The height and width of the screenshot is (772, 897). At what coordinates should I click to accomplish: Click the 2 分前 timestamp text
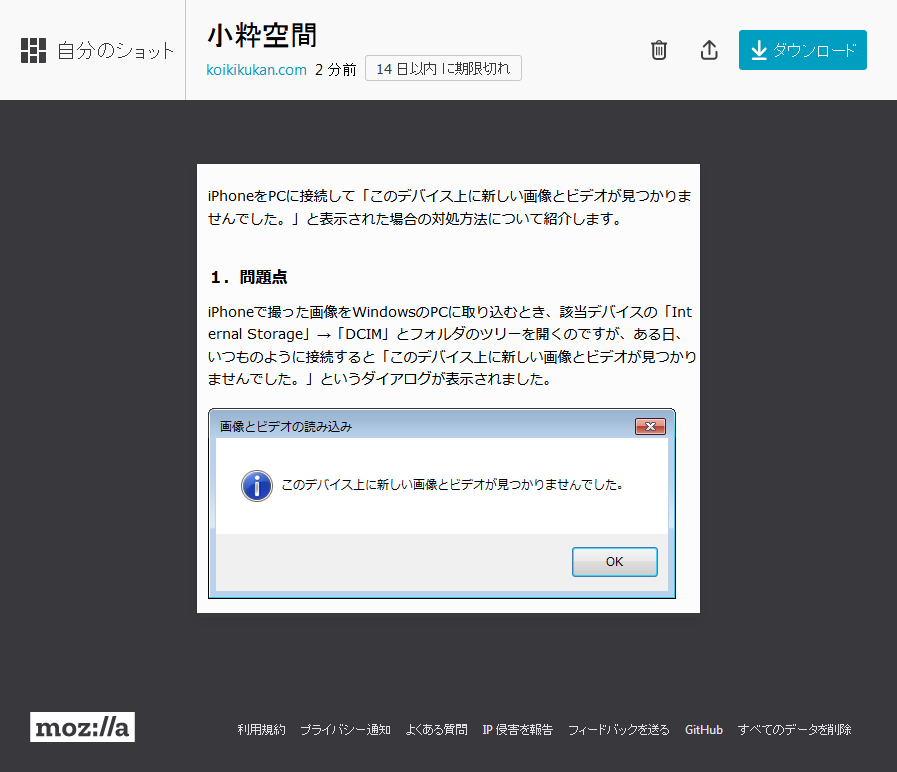point(335,69)
